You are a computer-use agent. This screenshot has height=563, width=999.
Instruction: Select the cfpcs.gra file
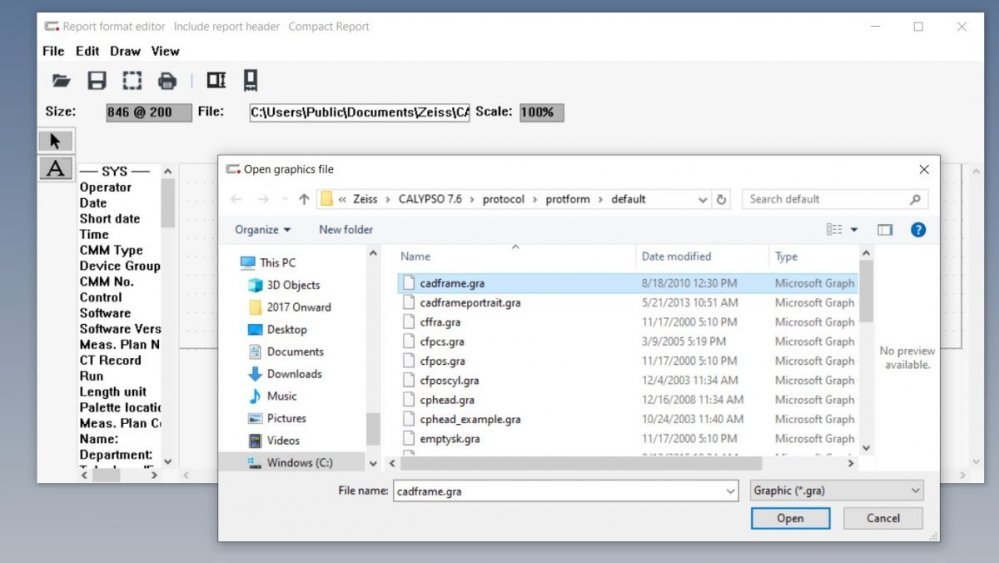442,341
